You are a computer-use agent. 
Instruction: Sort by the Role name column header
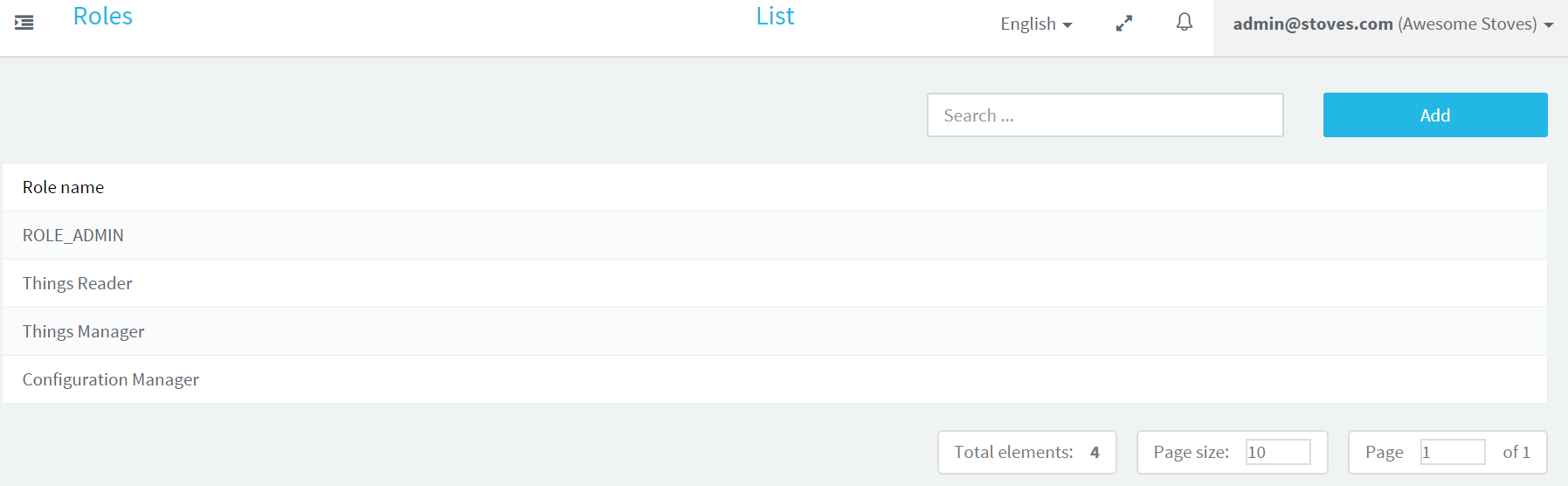pyautogui.click(x=63, y=187)
